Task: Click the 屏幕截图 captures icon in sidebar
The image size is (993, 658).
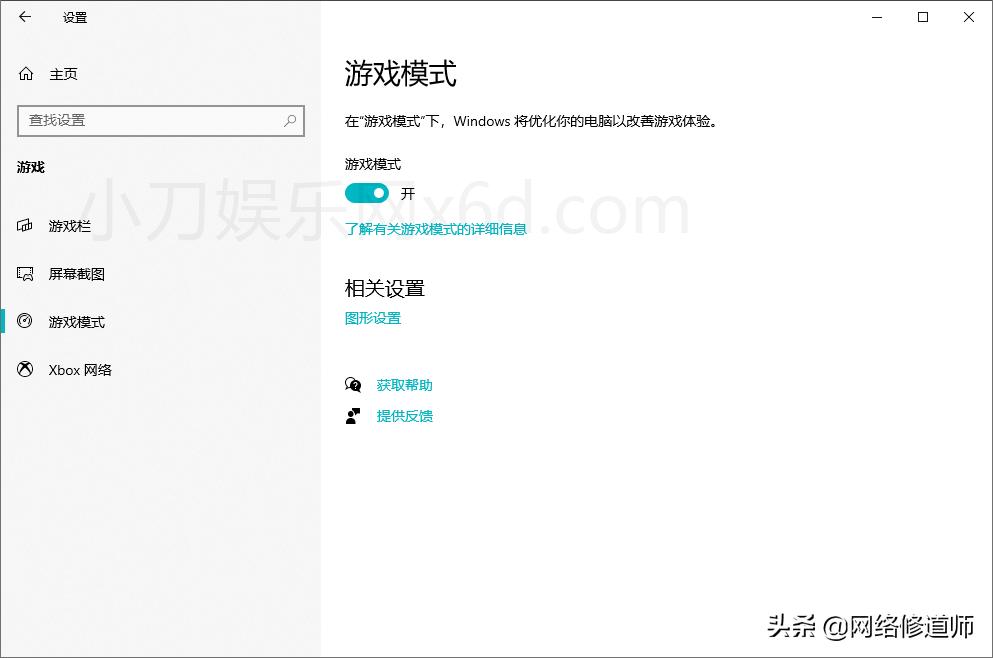Action: [27, 273]
